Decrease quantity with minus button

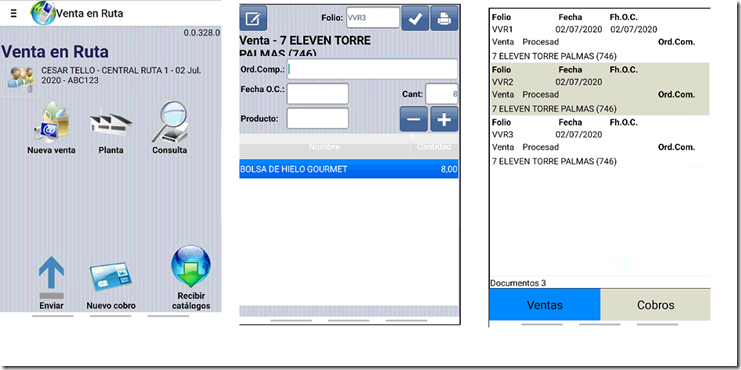pos(414,119)
